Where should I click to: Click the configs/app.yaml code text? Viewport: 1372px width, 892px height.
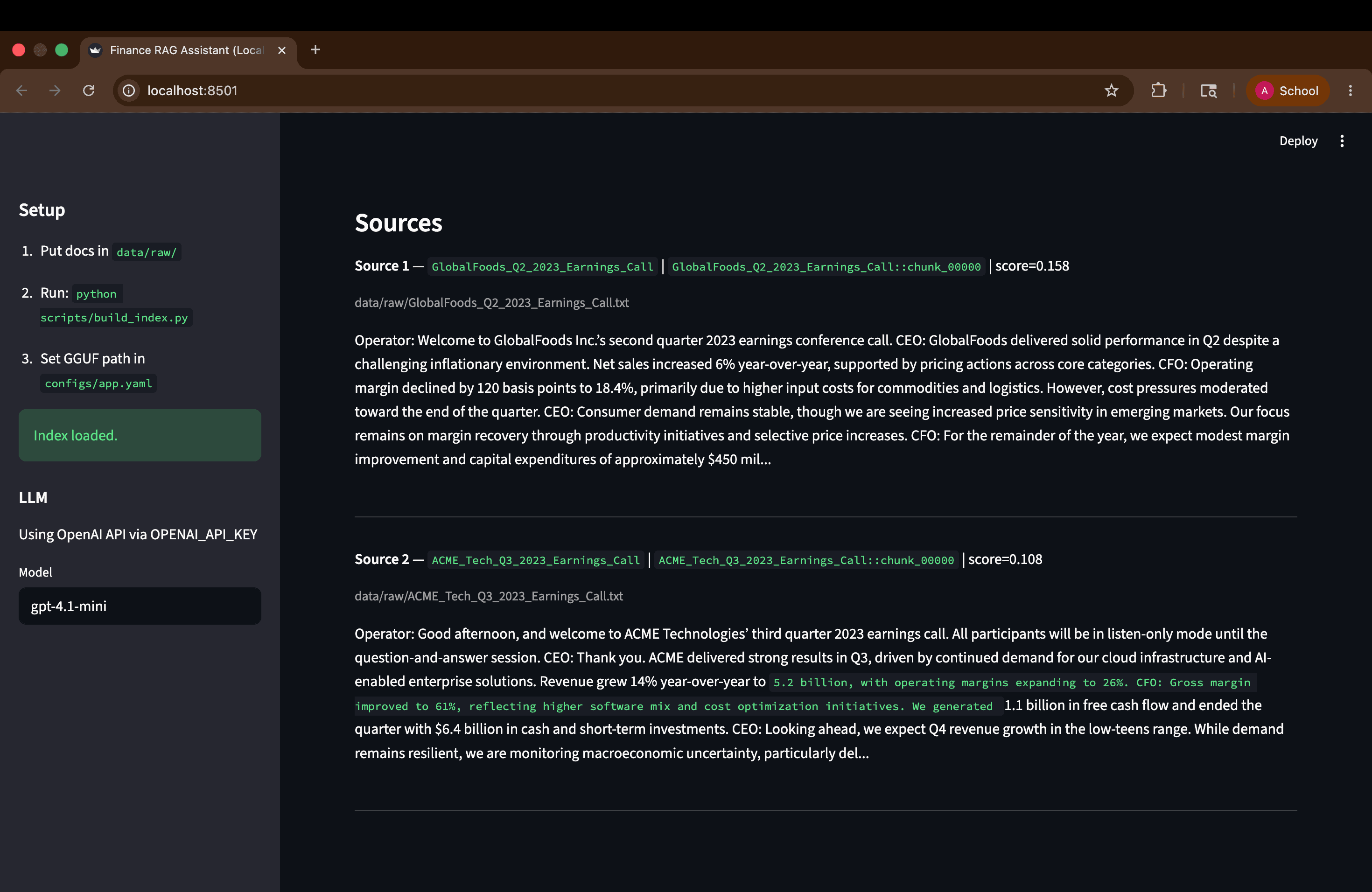(x=98, y=383)
